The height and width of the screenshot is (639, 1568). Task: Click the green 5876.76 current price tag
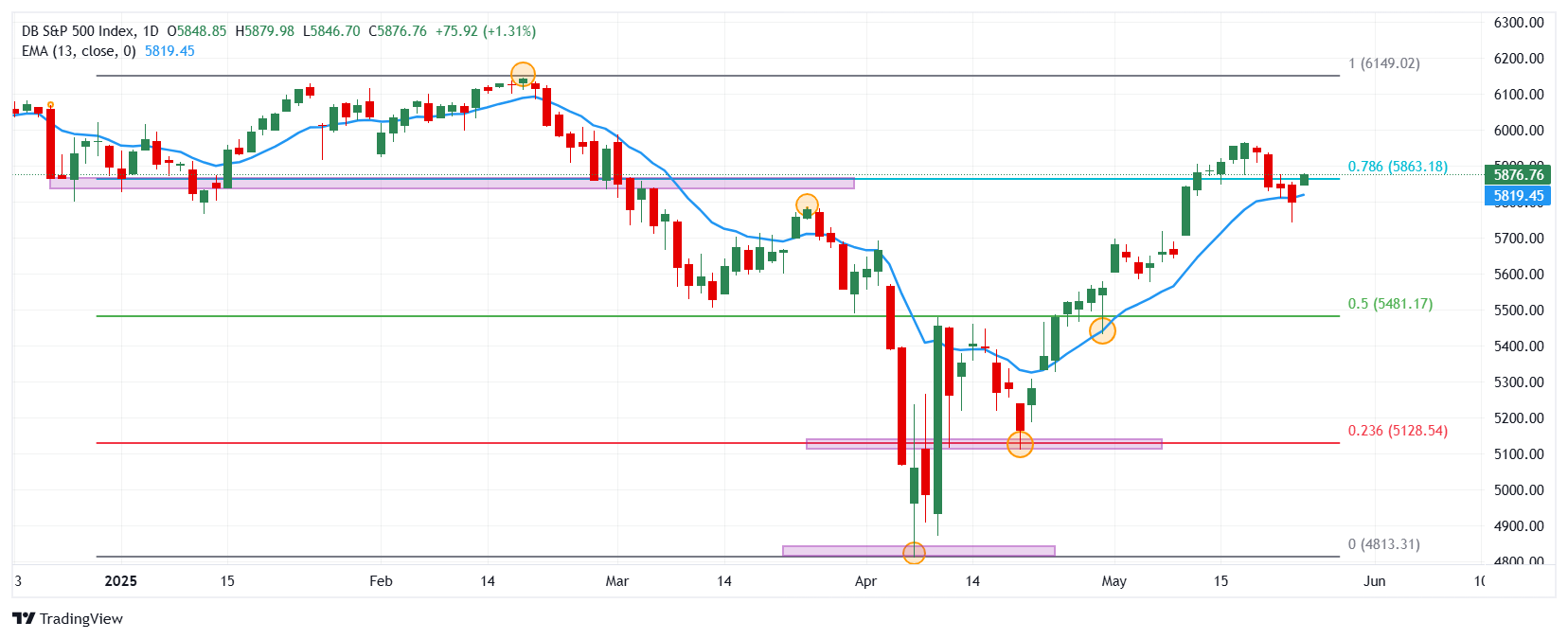click(x=1518, y=174)
